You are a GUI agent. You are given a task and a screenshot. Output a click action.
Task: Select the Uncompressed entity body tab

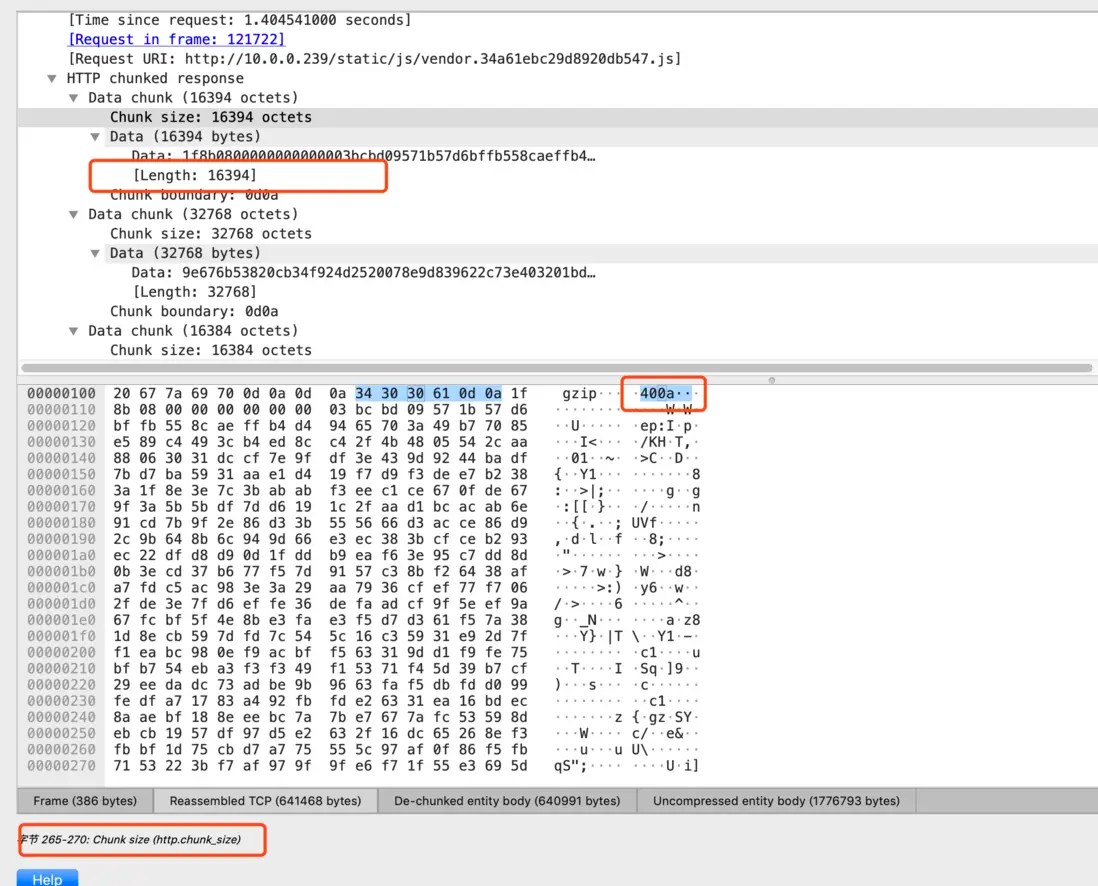tap(776, 800)
